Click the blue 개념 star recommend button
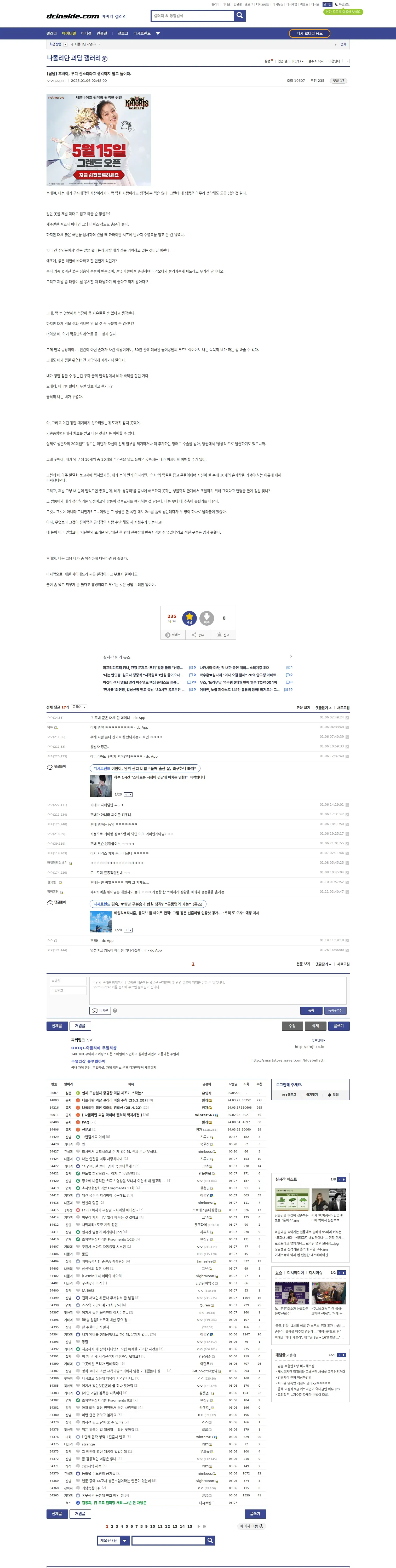Screen dimensions: 396x1568 [190, 618]
